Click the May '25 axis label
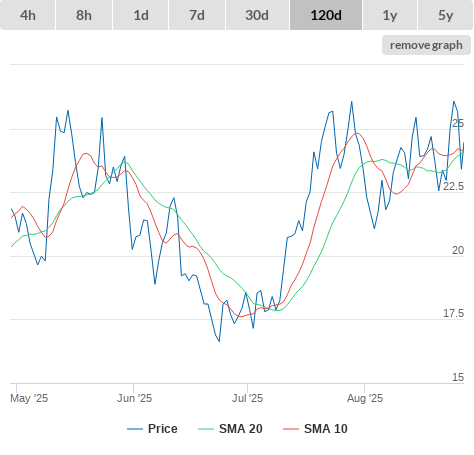This screenshot has width=474, height=455. point(29,398)
